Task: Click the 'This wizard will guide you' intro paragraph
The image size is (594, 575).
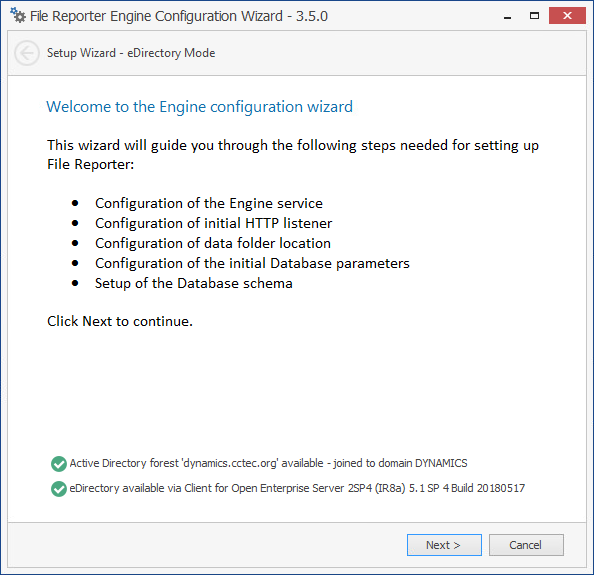Action: click(293, 155)
